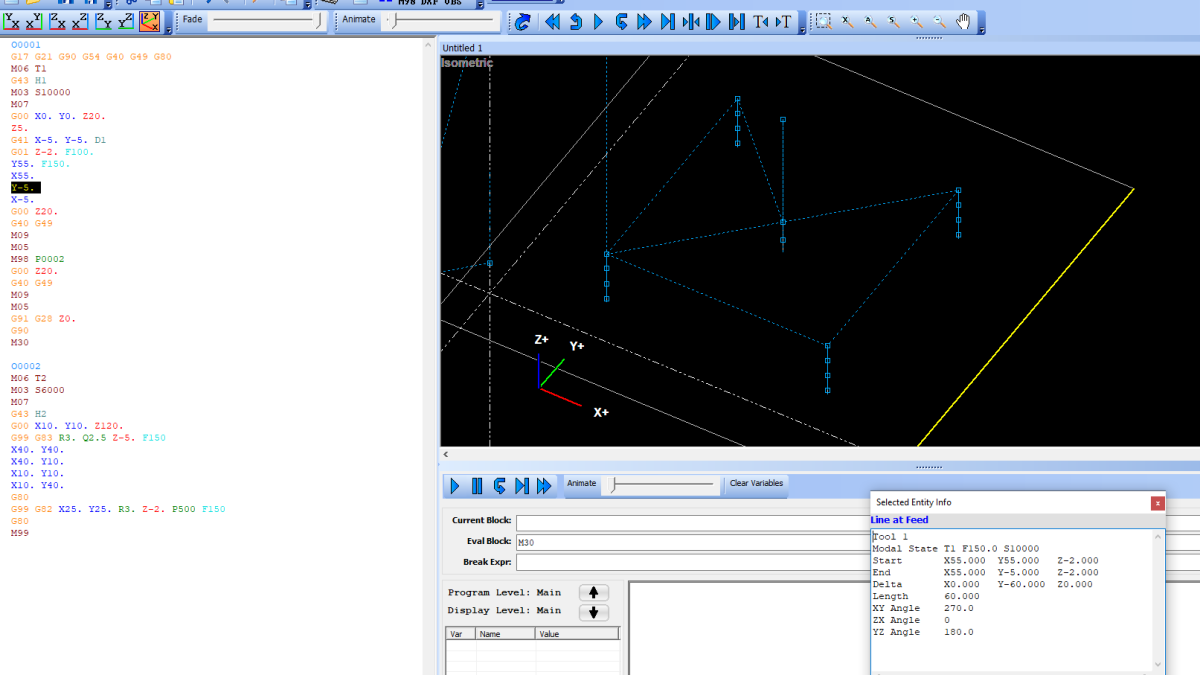Click the M06 T2 tool change line
1200x675 pixels.
point(28,378)
